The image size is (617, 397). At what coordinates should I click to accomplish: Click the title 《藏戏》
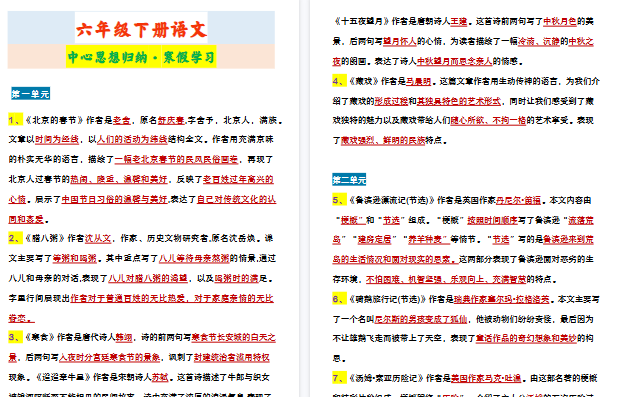(364, 81)
